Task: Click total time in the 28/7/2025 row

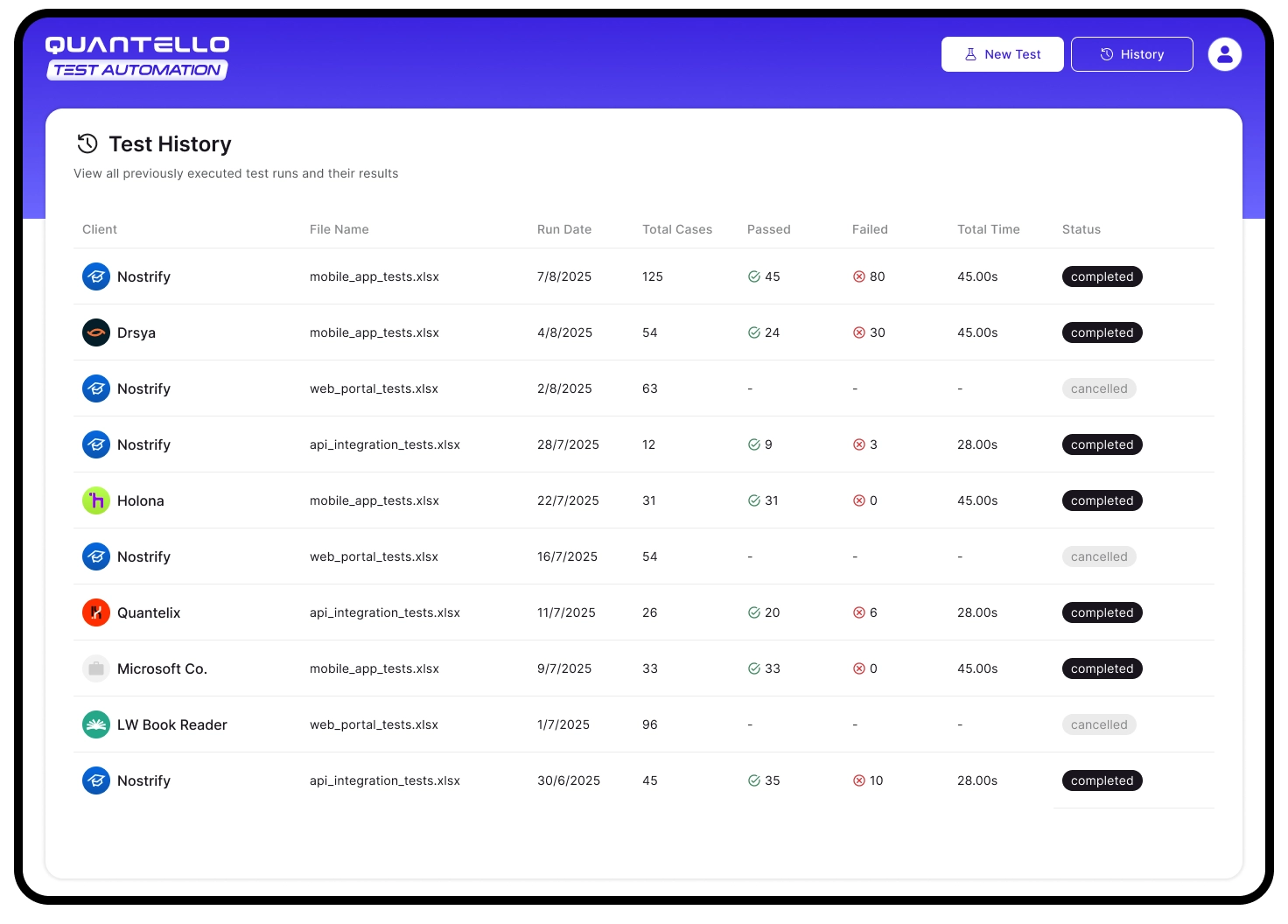Action: (977, 444)
